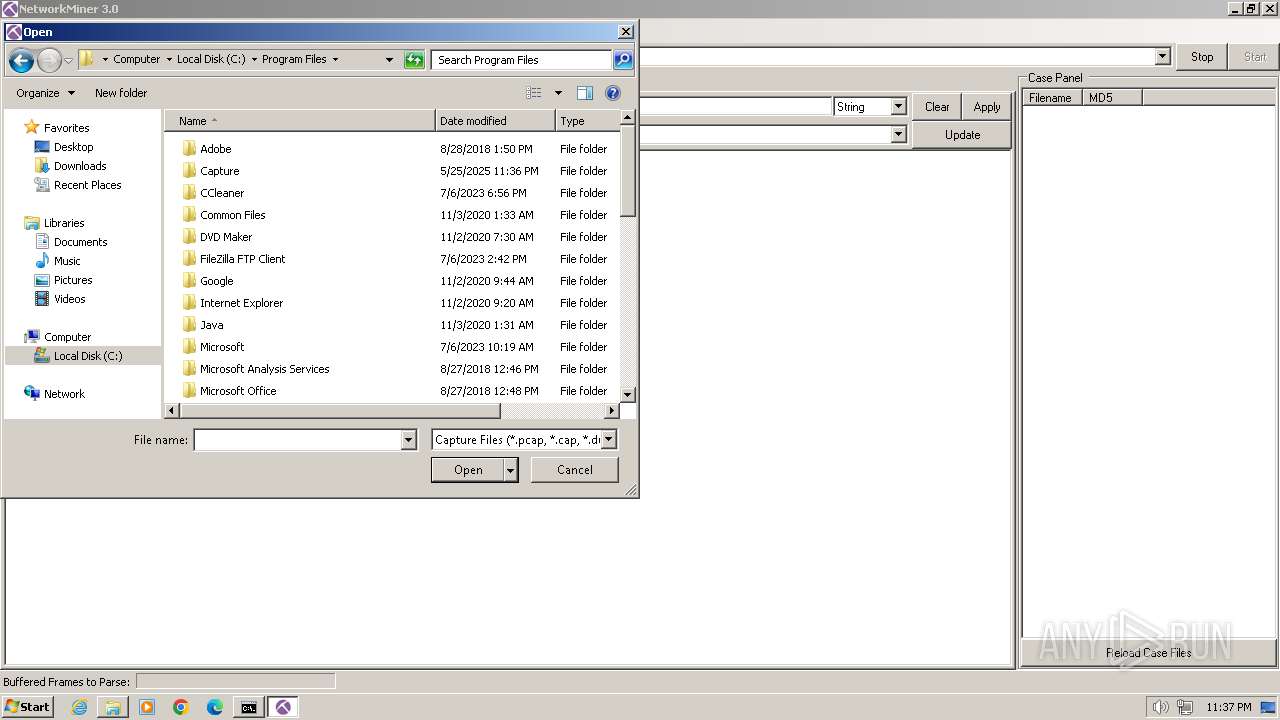
Task: Click Stop button in NetworkMiner
Action: coord(1202,57)
